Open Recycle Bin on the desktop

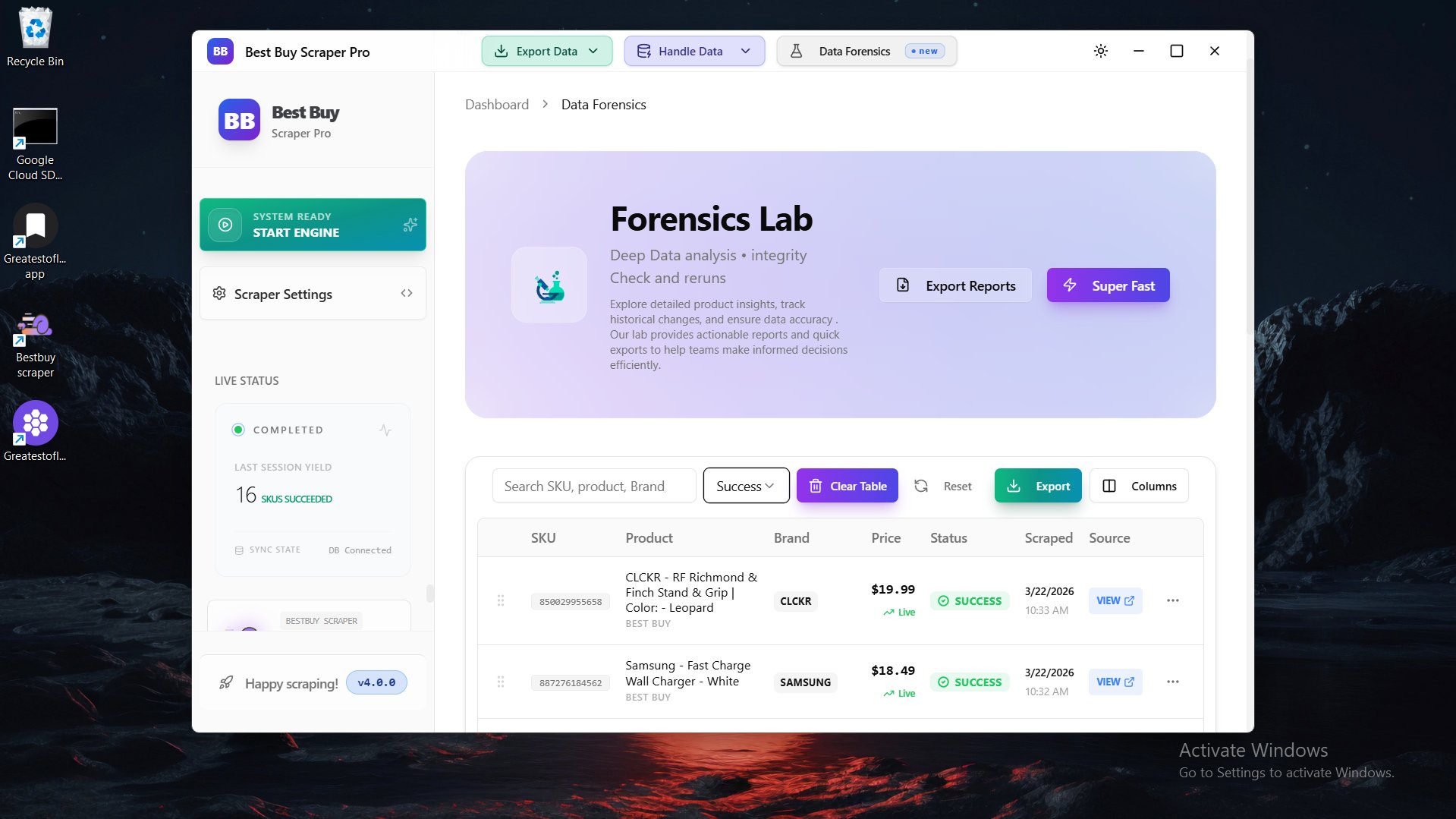[x=35, y=37]
